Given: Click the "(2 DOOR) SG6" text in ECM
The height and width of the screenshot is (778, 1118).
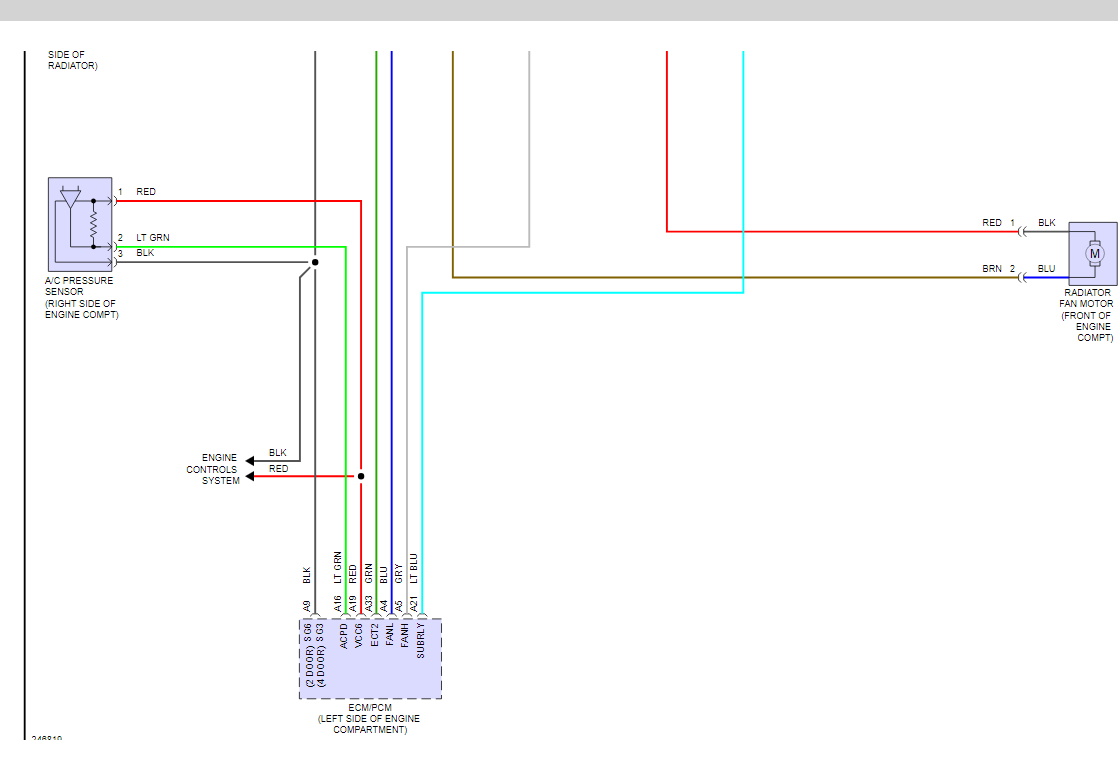Looking at the screenshot, I should (x=308, y=655).
